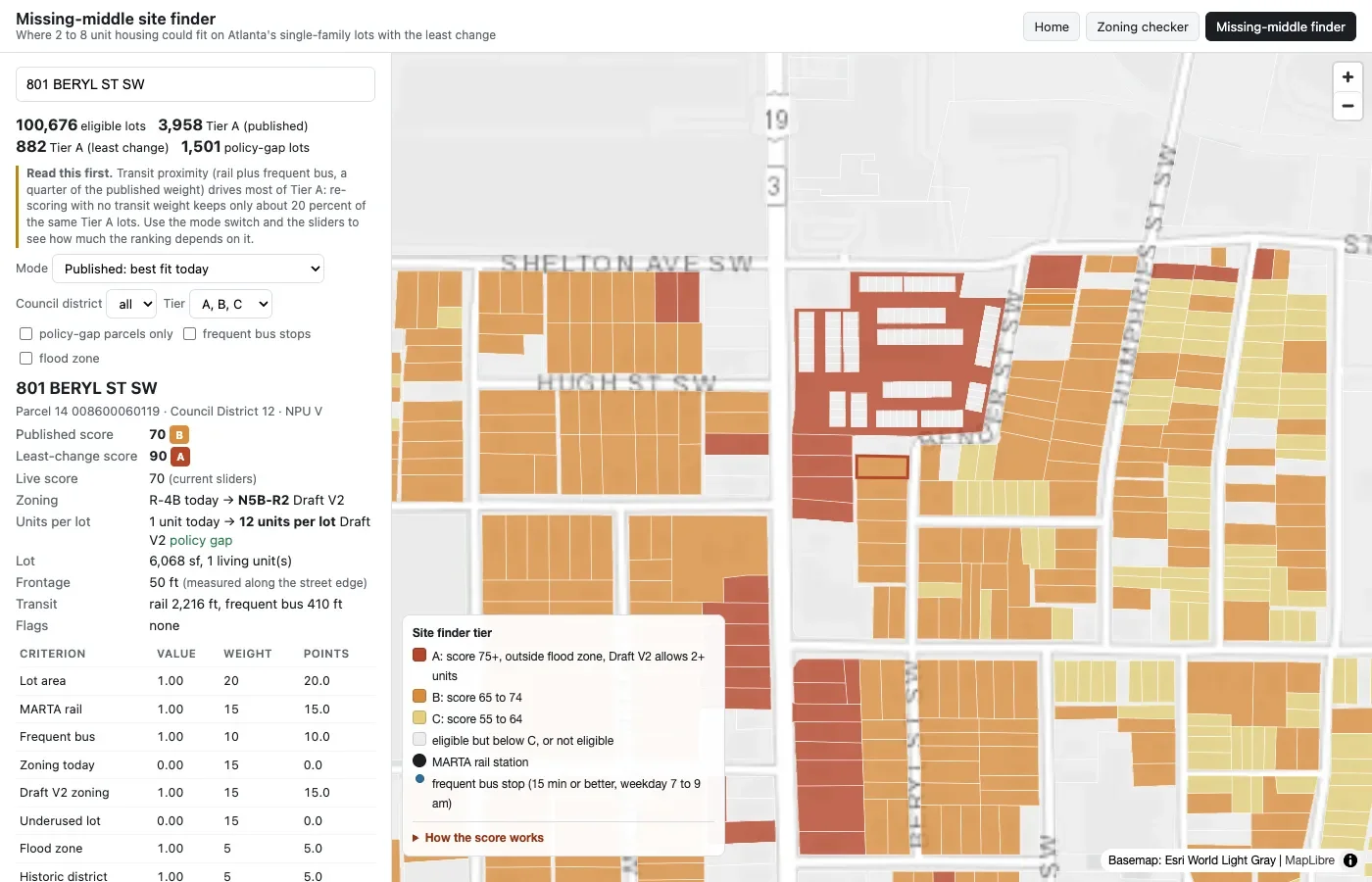1372x882 pixels.
Task: Toggle the frequent bus stops checkbox
Action: (x=190, y=334)
